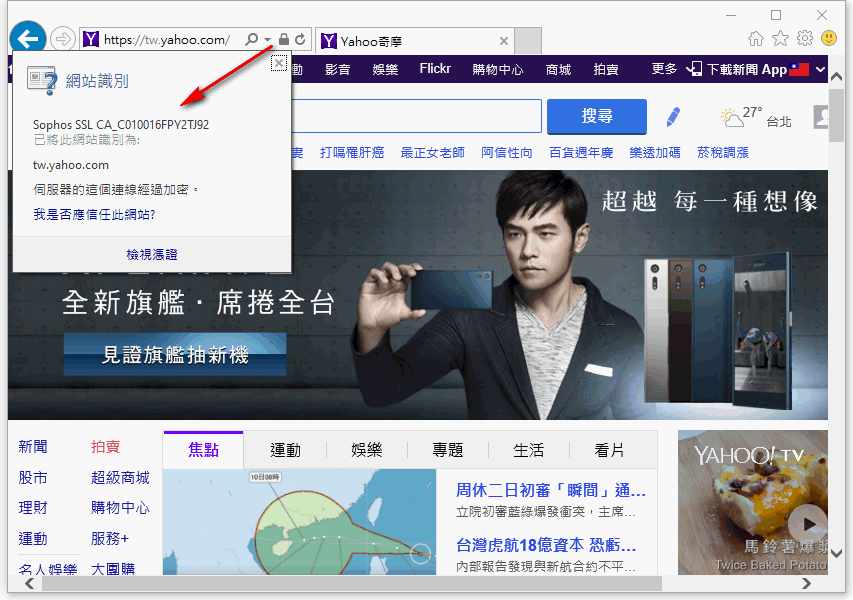The image size is (853, 600).
Task: Open the browser Home icon
Action: click(755, 38)
